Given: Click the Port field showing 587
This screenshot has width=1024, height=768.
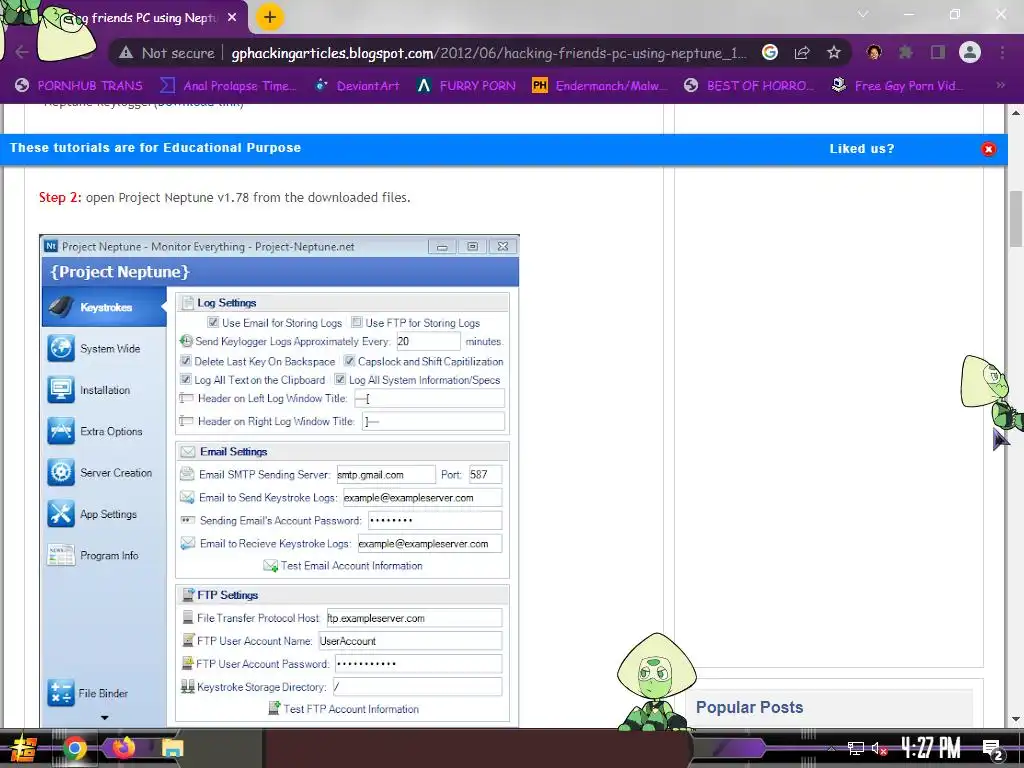Looking at the screenshot, I should point(485,474).
